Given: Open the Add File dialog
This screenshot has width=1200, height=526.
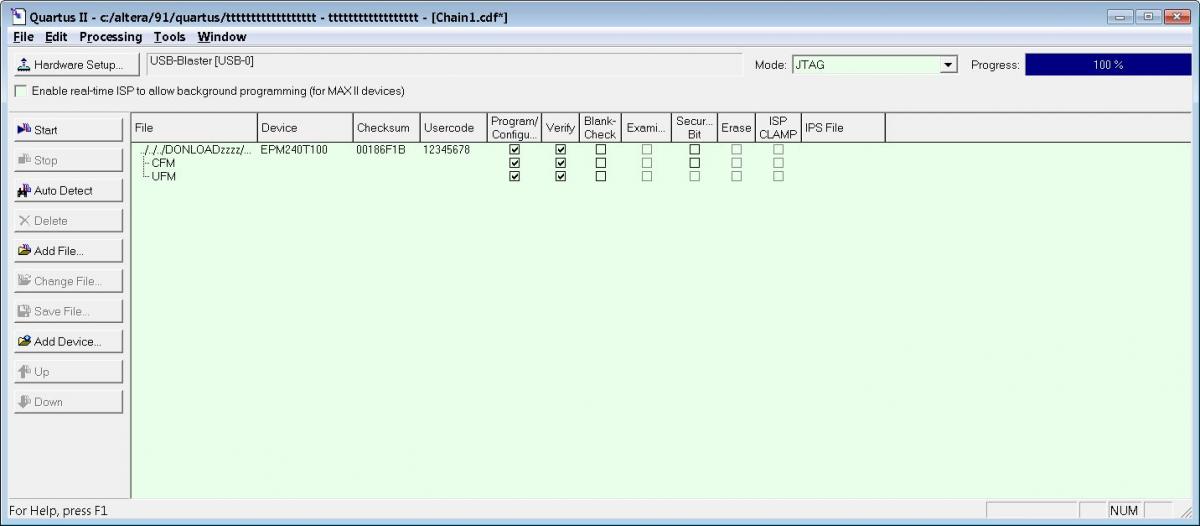Looking at the screenshot, I should (69, 251).
